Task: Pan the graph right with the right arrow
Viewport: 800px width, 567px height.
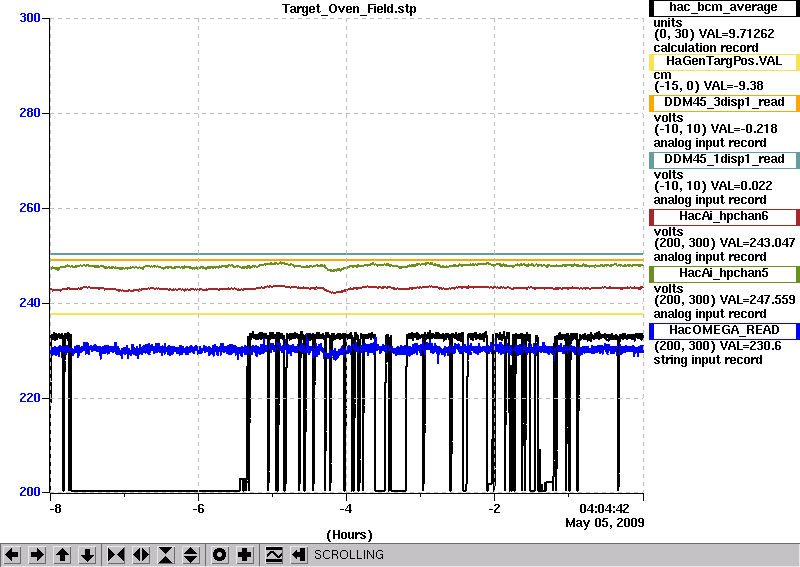Action: [x=37, y=555]
